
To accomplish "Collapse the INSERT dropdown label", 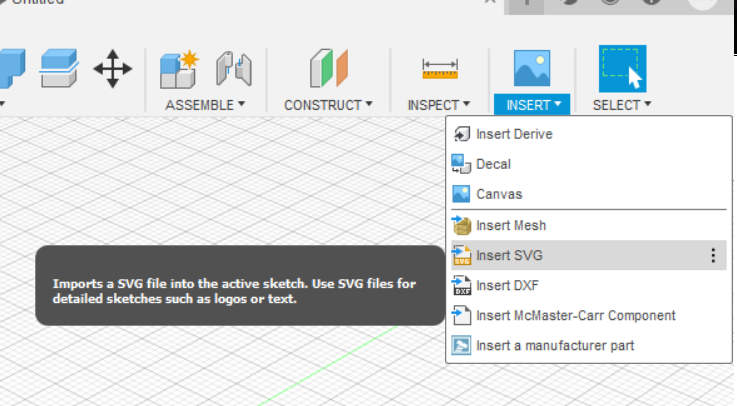I will [532, 104].
